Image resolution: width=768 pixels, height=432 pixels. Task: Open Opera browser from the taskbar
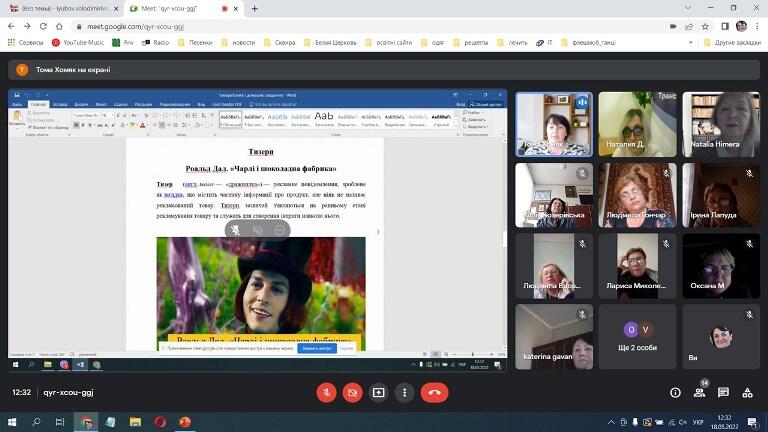coord(160,422)
